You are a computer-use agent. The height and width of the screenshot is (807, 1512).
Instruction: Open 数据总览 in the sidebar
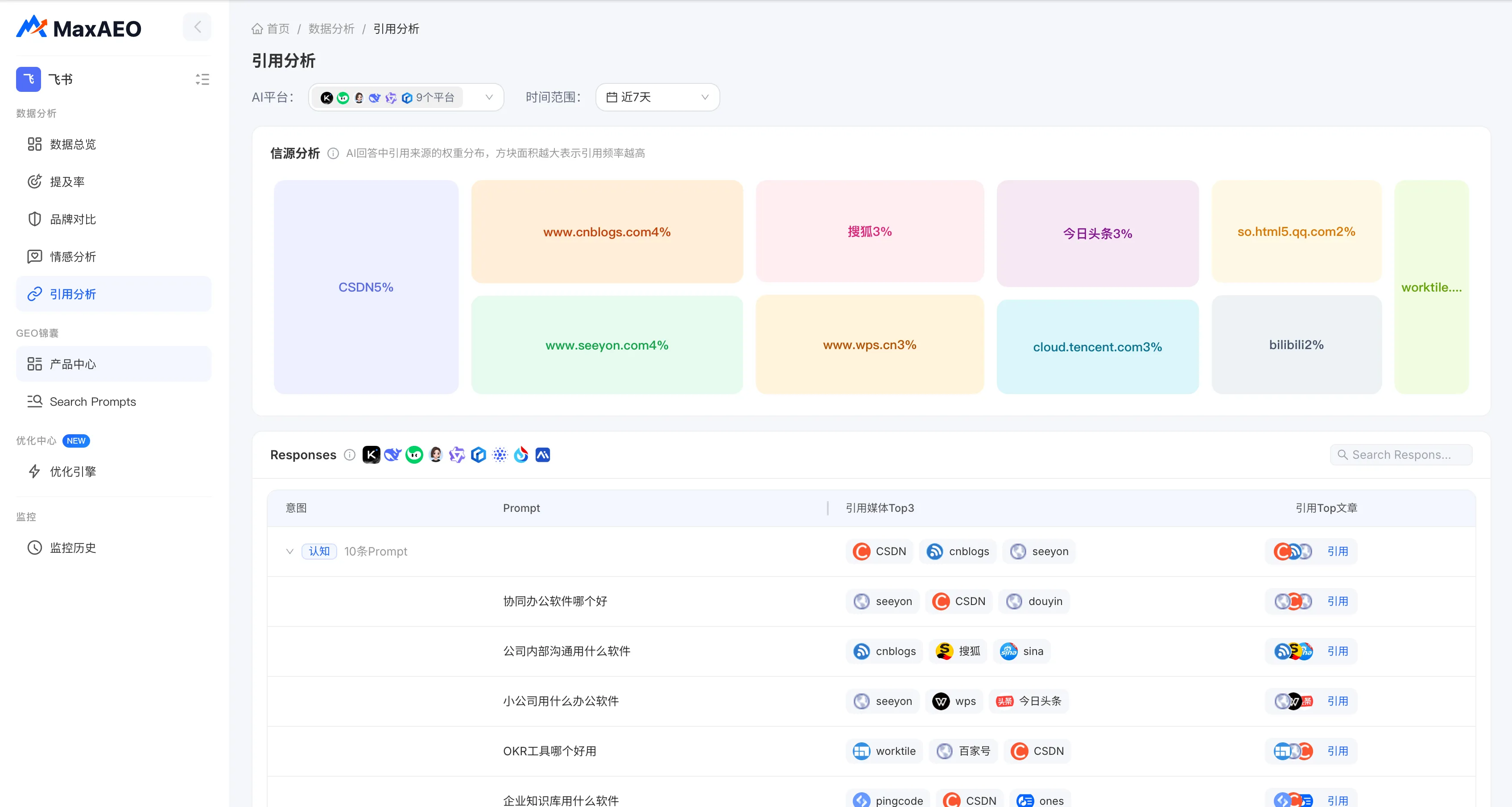pyautogui.click(x=113, y=144)
